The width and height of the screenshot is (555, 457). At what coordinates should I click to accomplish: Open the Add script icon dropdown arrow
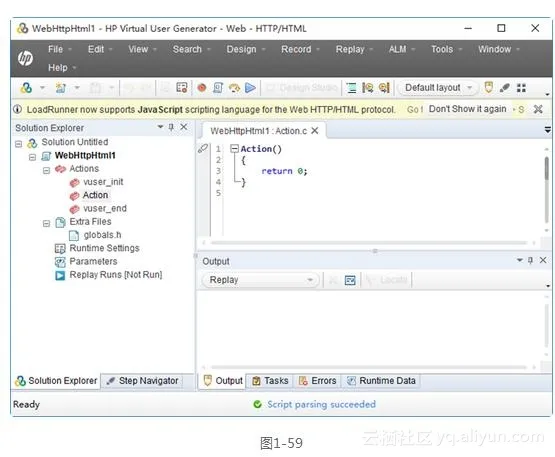click(x=77, y=87)
